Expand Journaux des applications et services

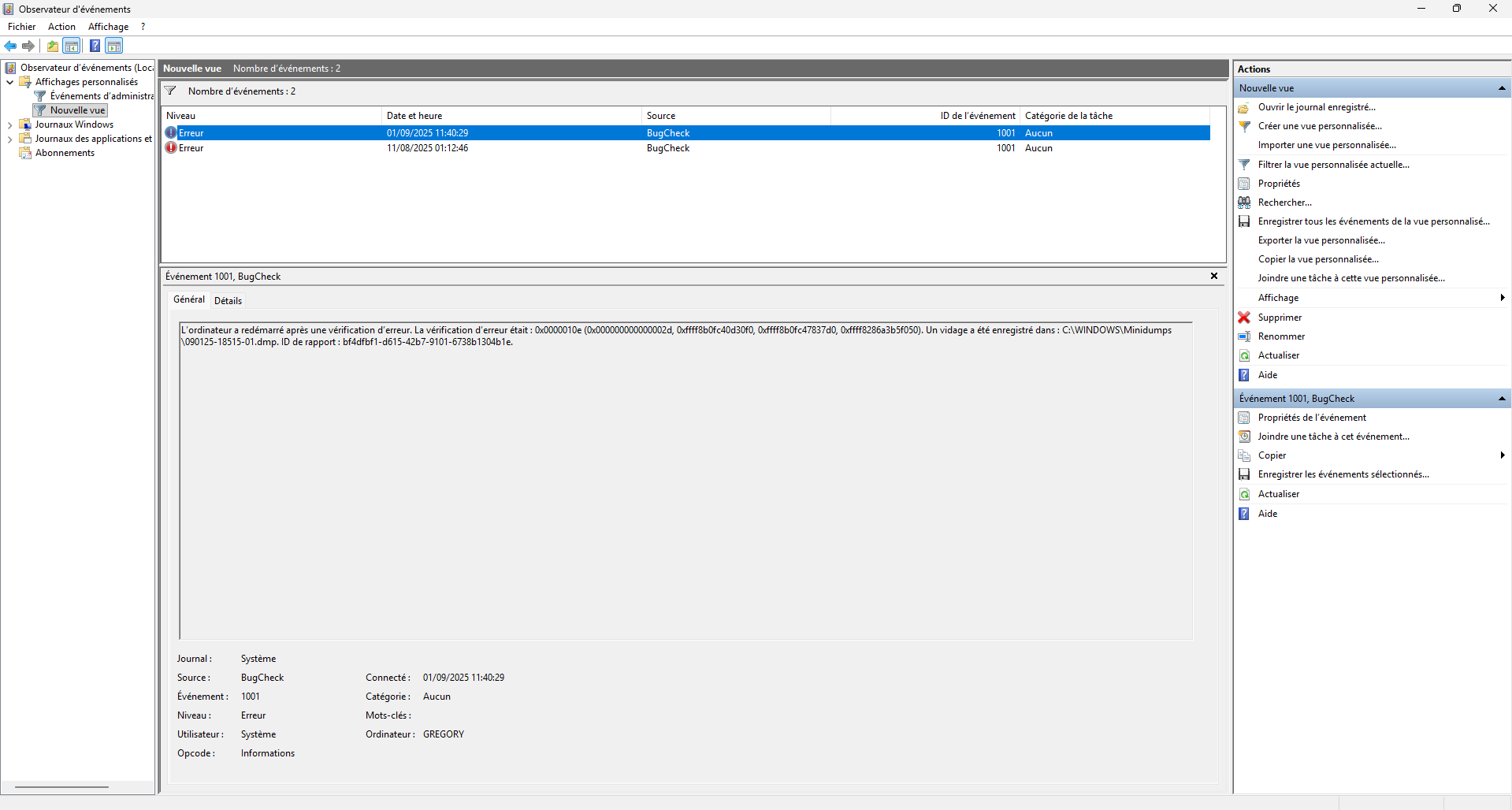tap(9, 139)
